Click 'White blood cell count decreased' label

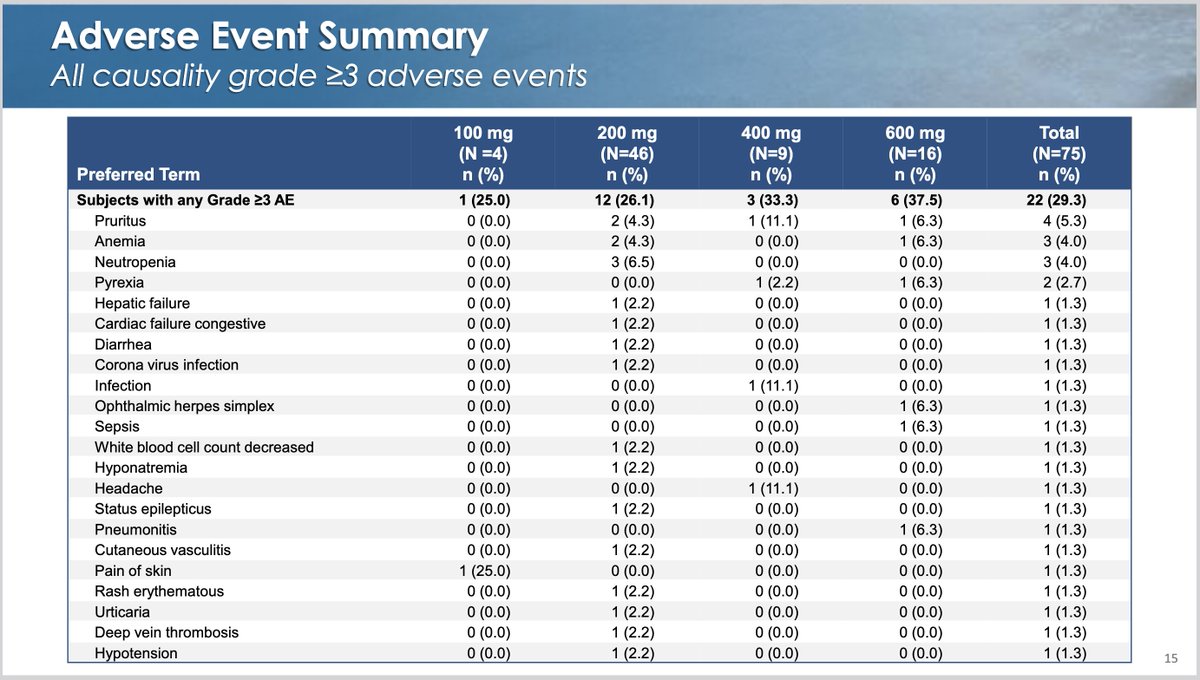(204, 447)
